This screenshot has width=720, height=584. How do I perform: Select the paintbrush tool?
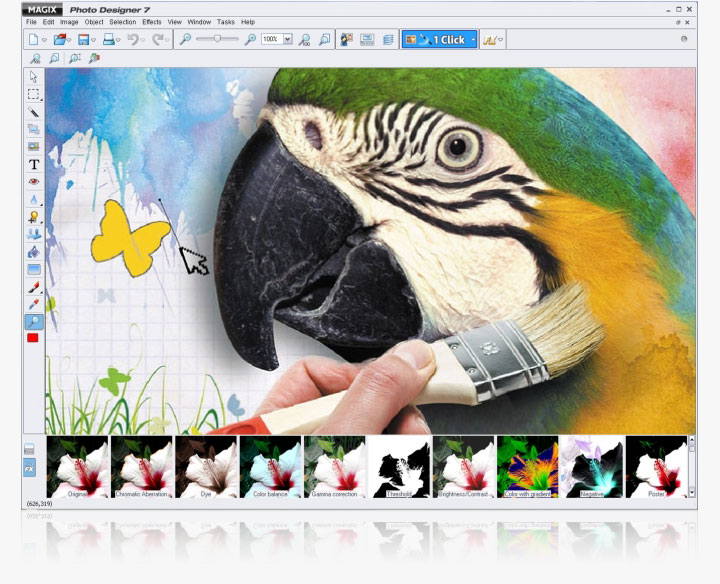(34, 287)
